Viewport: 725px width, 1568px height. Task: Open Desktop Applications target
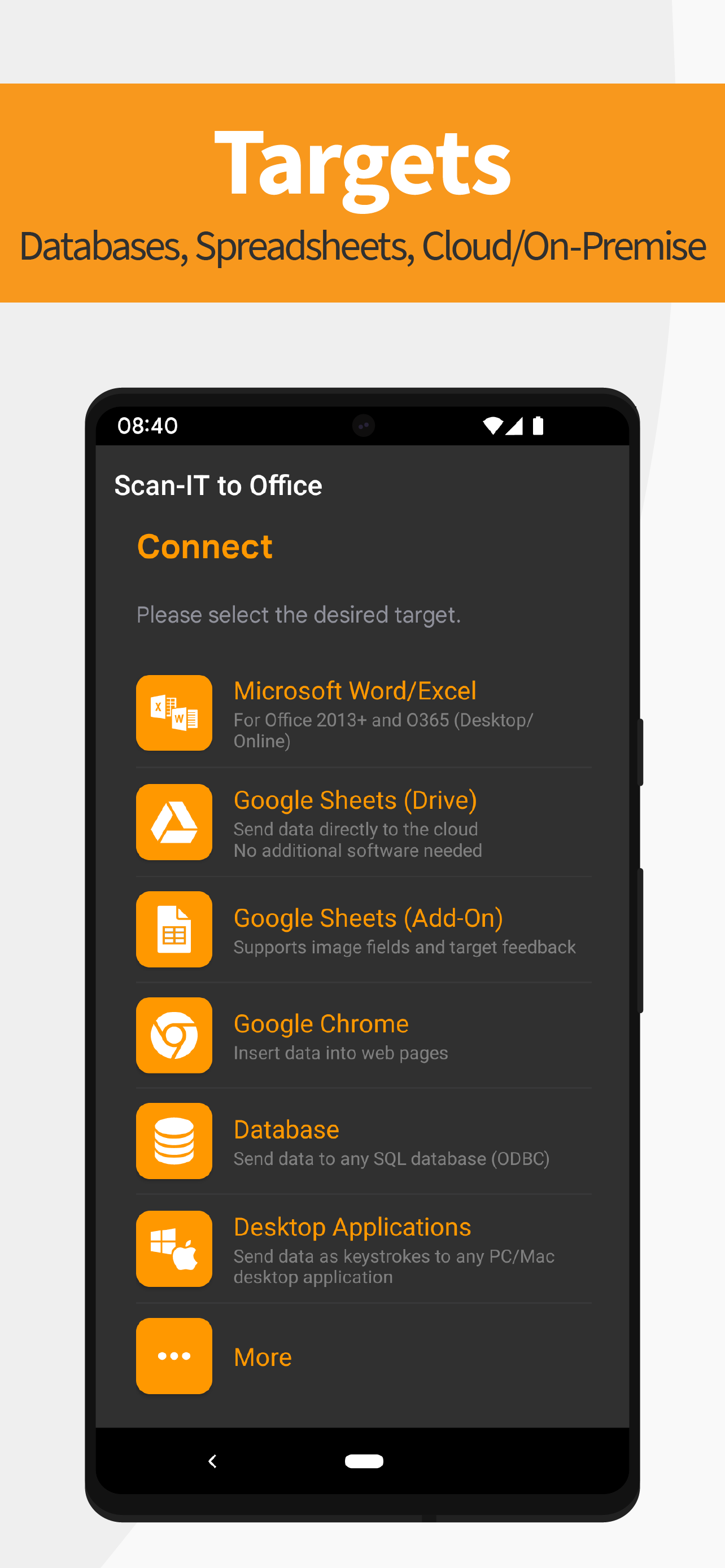[x=364, y=1249]
